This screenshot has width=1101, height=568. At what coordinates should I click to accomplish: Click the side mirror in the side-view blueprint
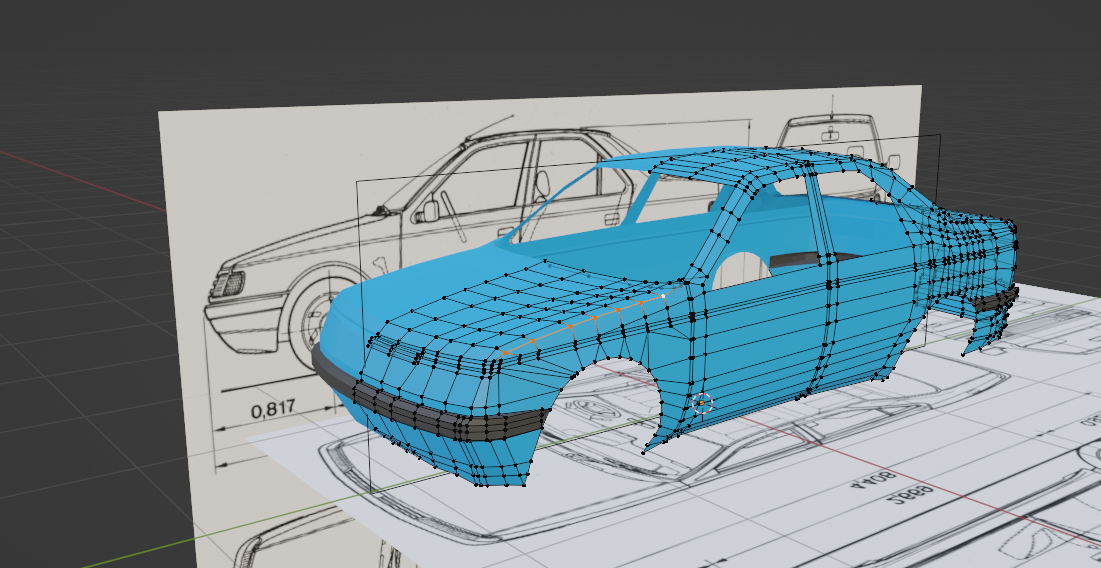(x=427, y=210)
